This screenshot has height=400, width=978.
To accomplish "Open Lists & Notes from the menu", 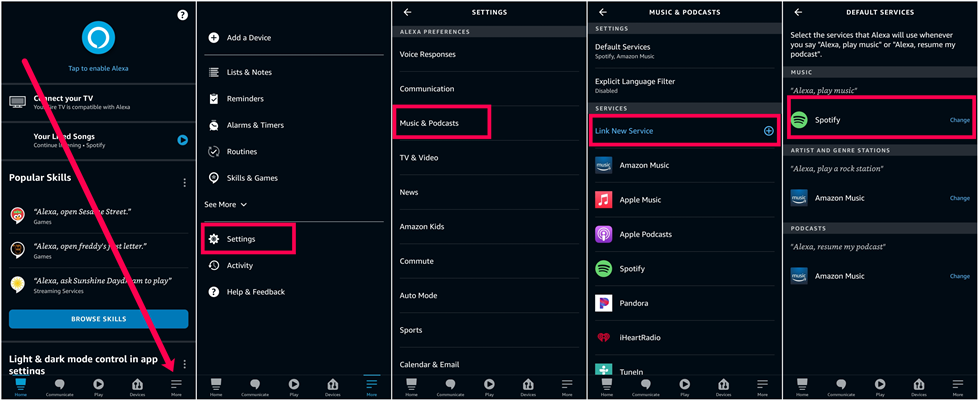I will [x=248, y=72].
